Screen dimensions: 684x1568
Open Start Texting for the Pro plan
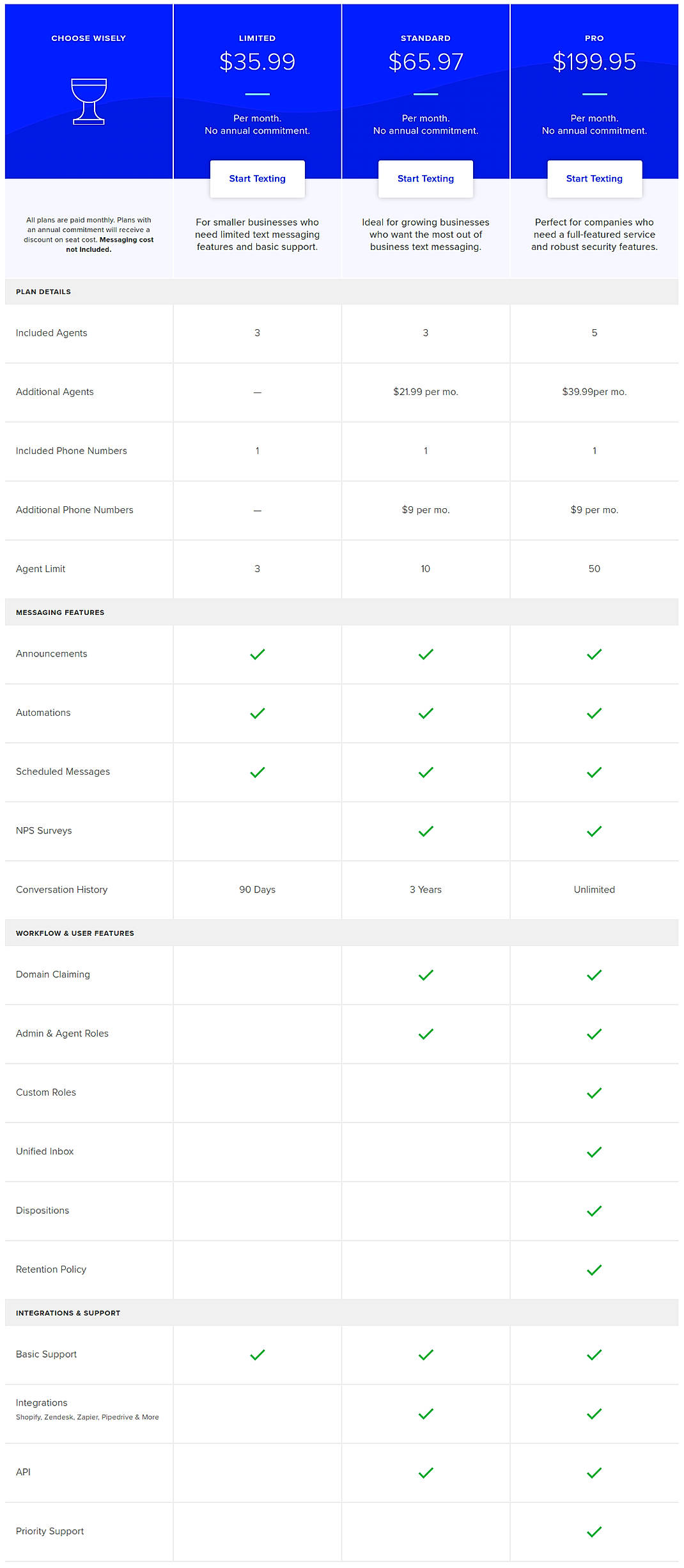pos(595,178)
